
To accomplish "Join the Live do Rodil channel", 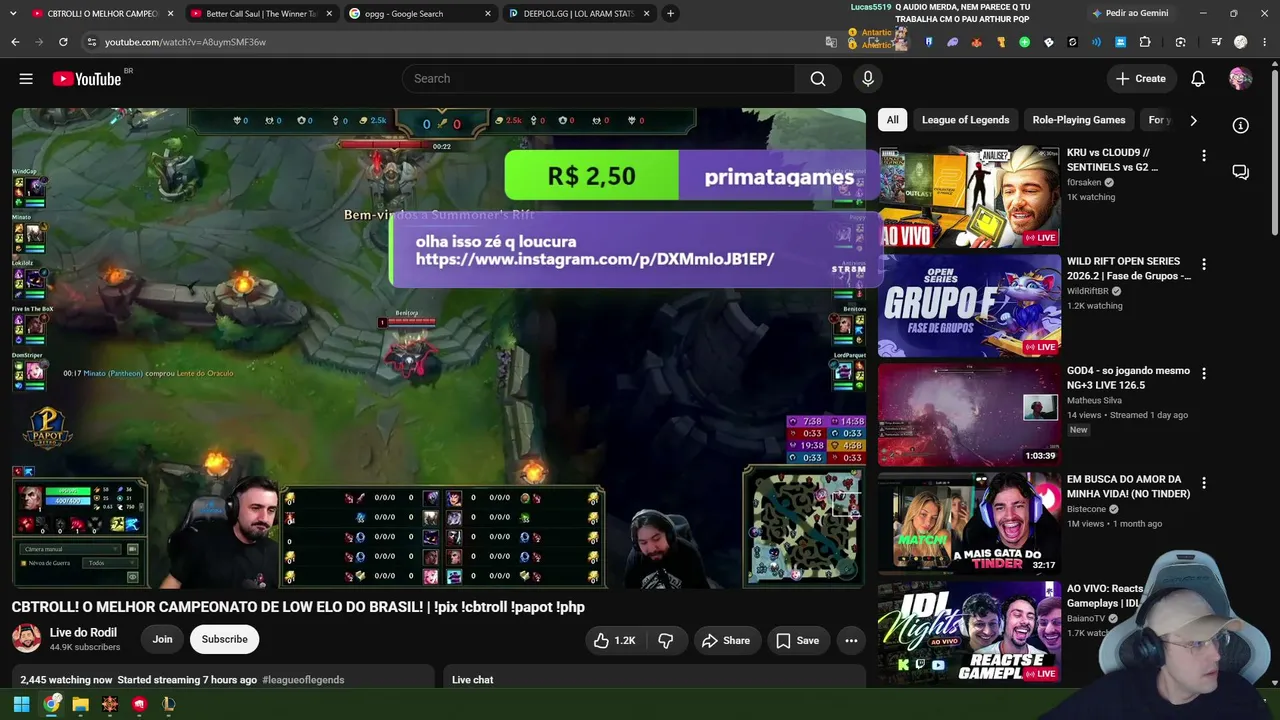I will (x=162, y=640).
